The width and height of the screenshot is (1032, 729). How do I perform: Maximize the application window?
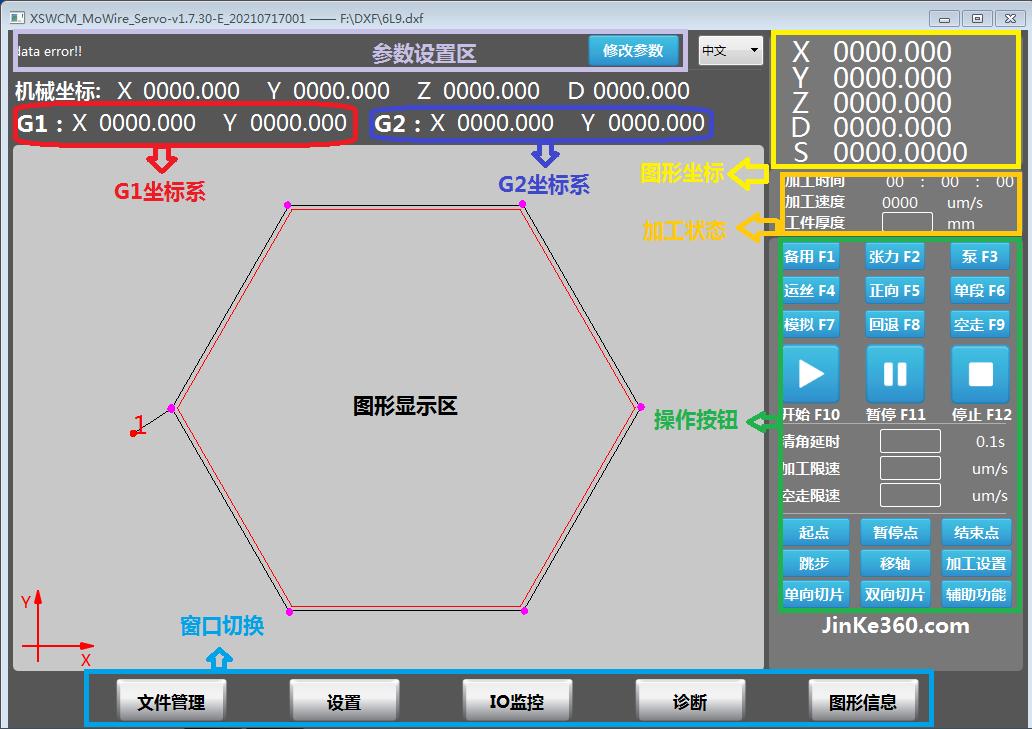(977, 18)
